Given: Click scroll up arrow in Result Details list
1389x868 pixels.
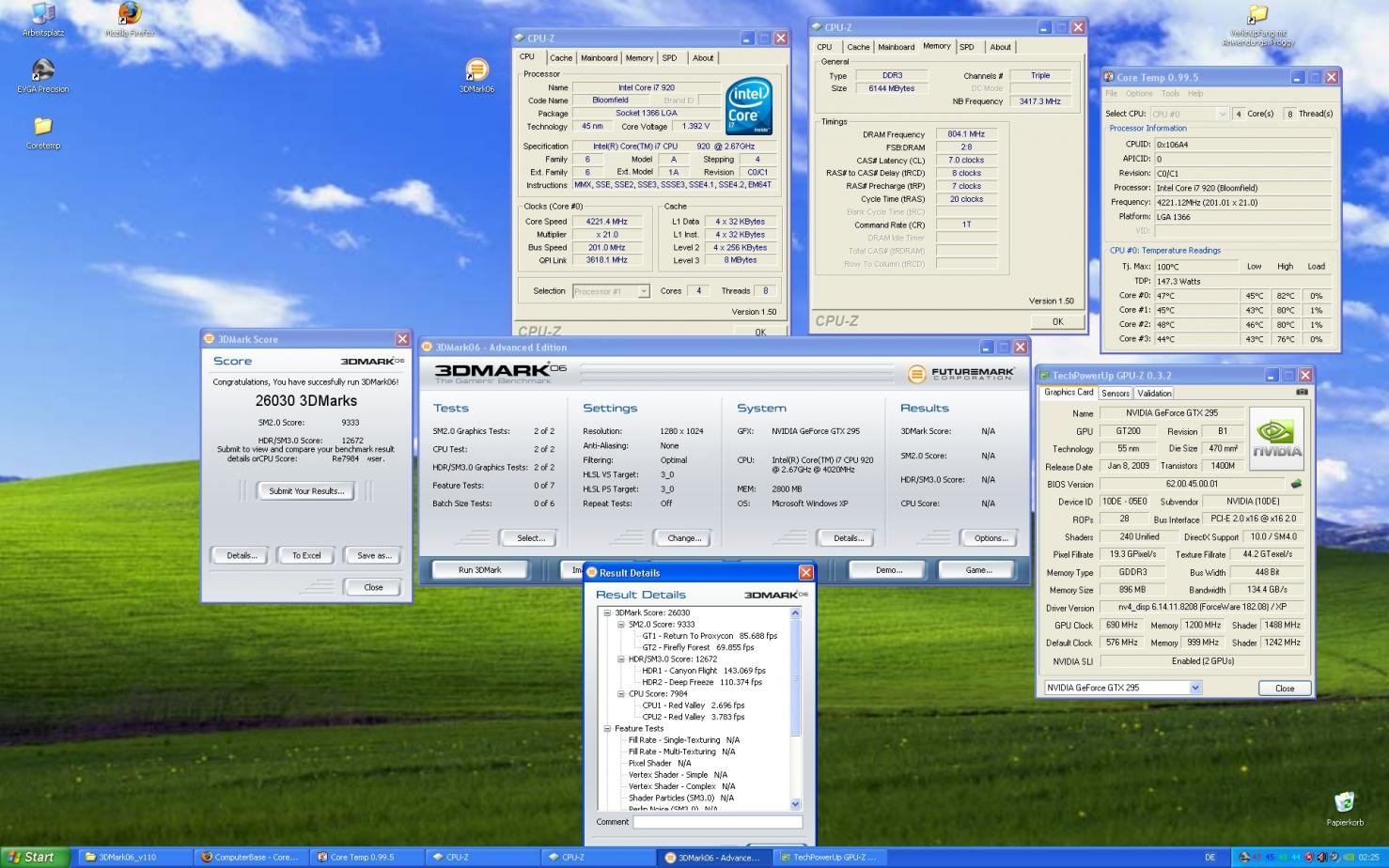Looking at the screenshot, I should pyautogui.click(x=796, y=612).
